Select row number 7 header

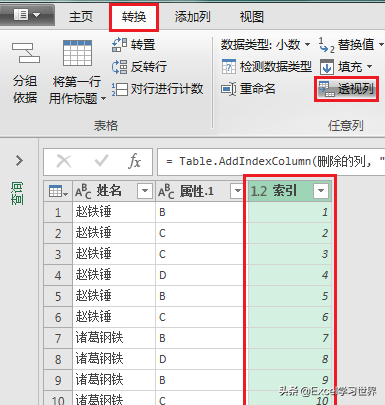58,338
